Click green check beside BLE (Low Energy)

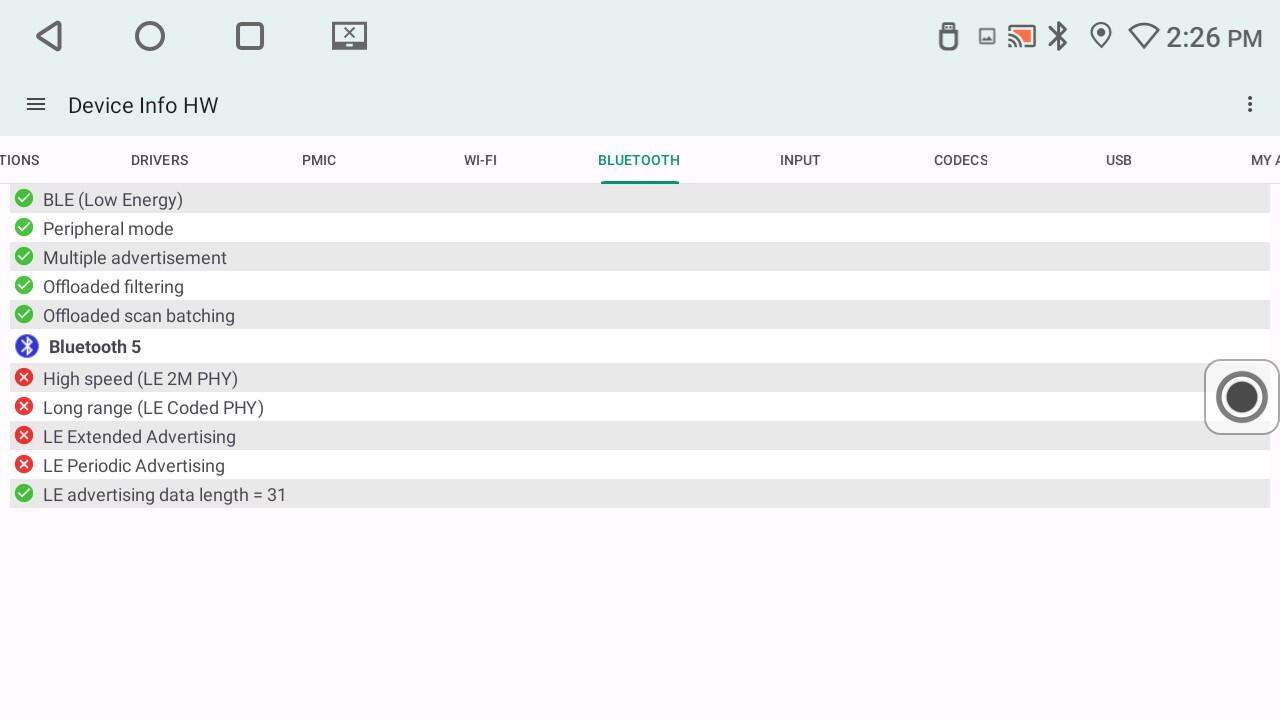(x=24, y=199)
